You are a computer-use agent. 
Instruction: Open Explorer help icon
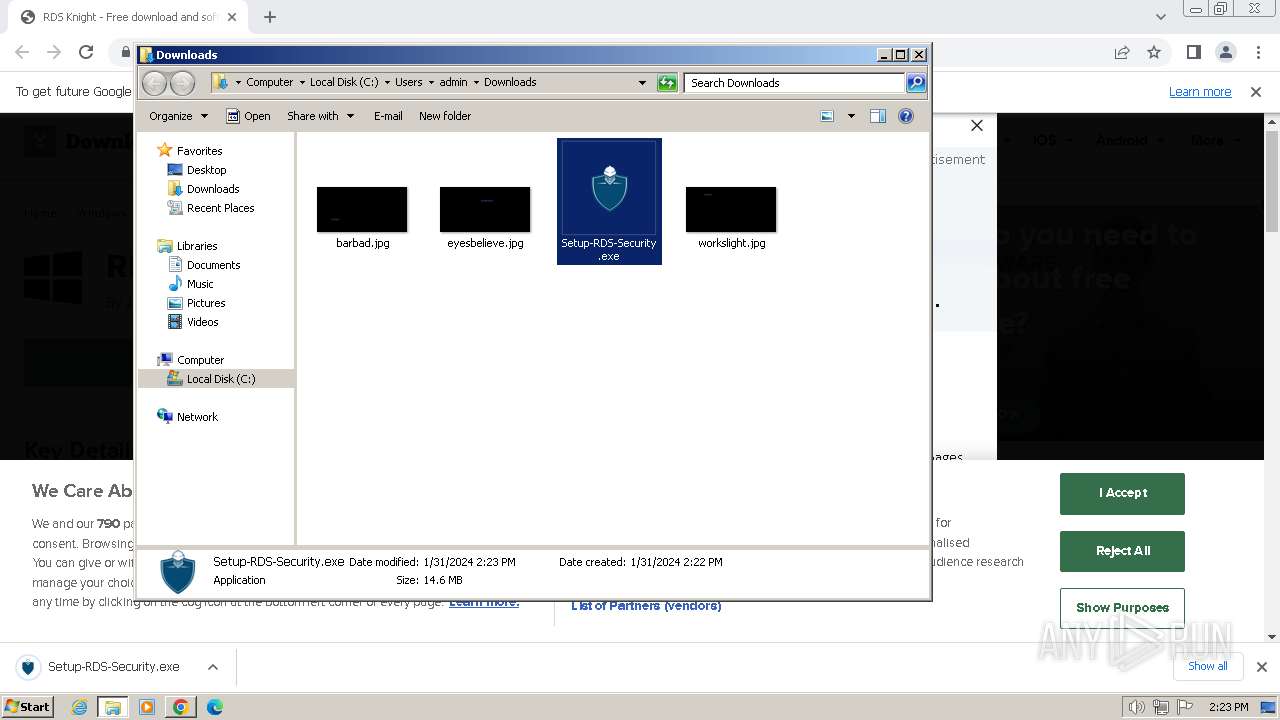(906, 116)
